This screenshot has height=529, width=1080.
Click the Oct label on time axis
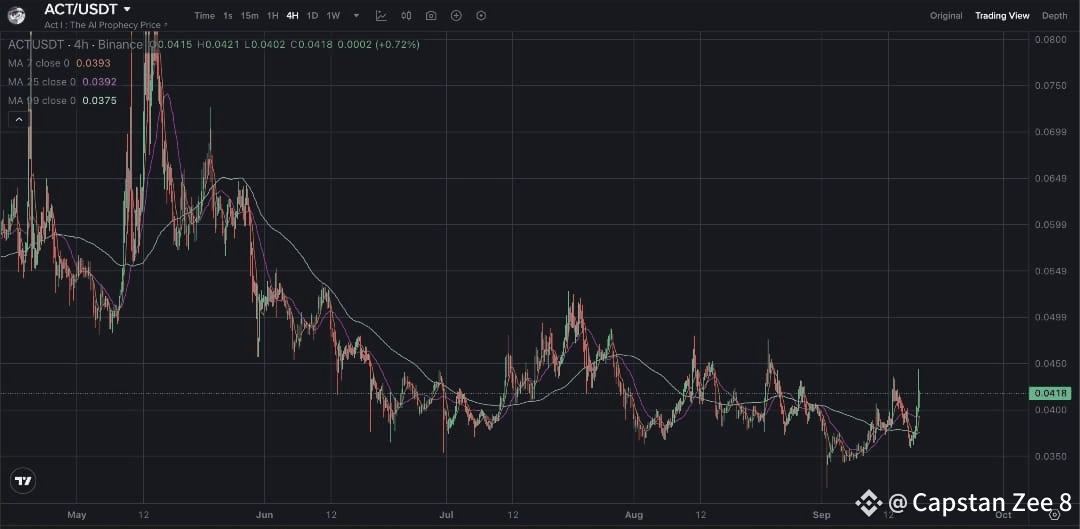1004,515
